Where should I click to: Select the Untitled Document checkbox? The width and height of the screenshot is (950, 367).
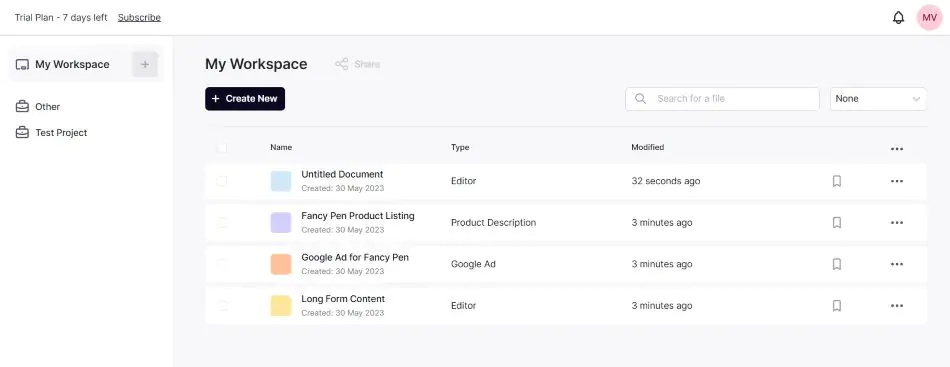pyautogui.click(x=222, y=181)
